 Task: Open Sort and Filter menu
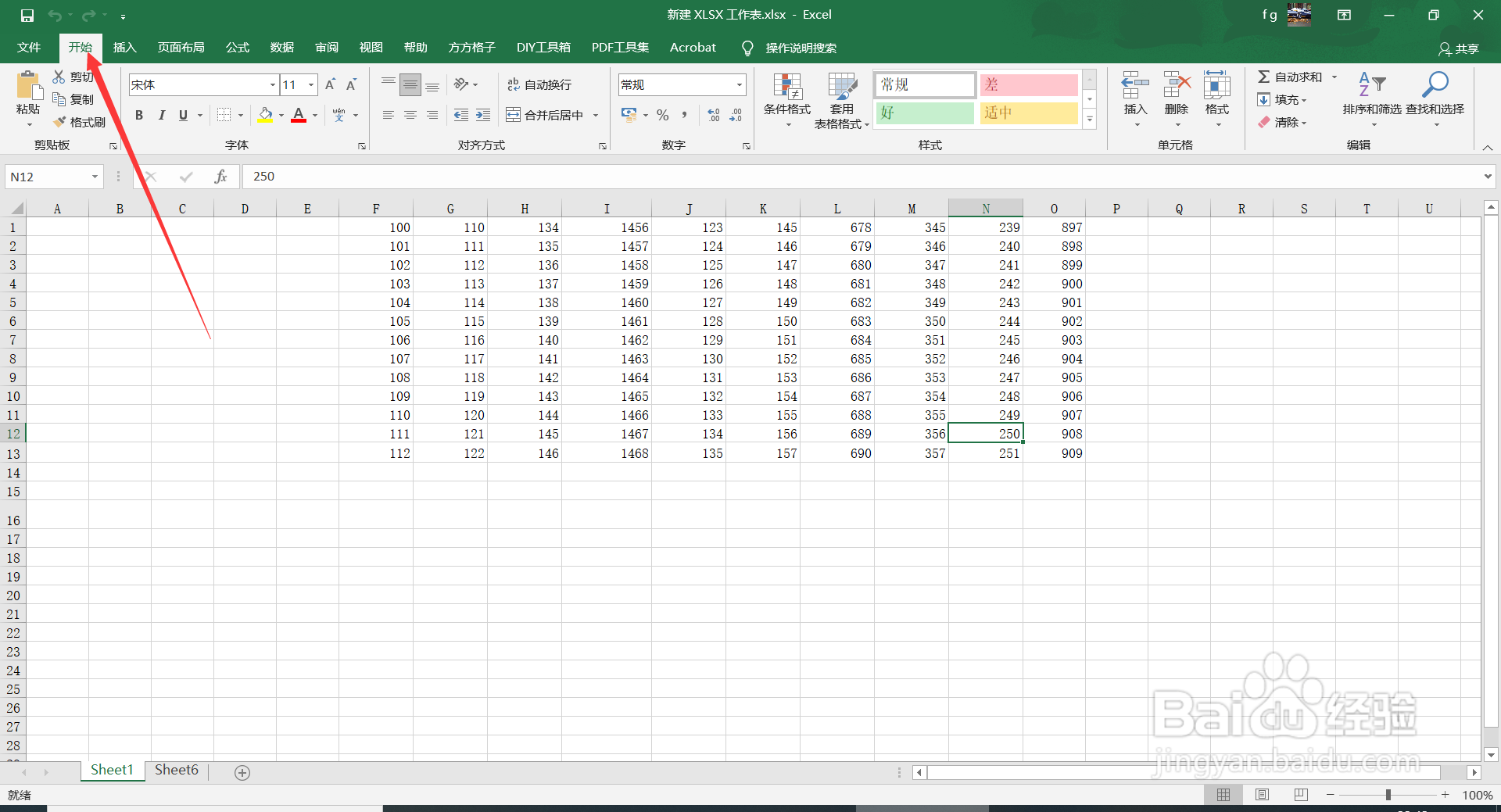[1372, 100]
